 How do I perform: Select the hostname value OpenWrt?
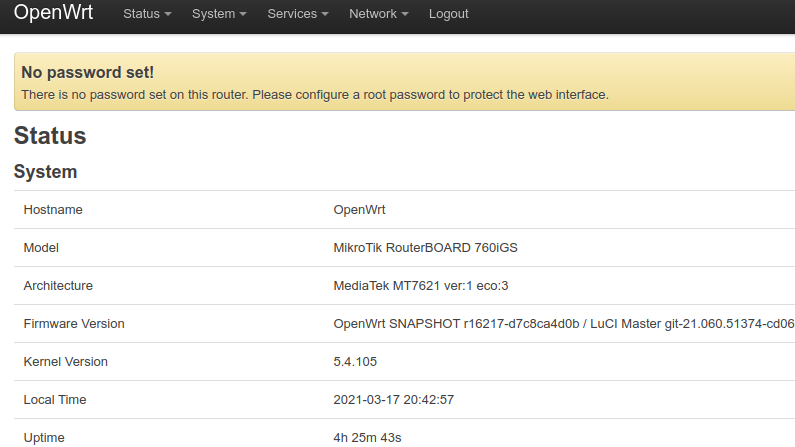359,210
